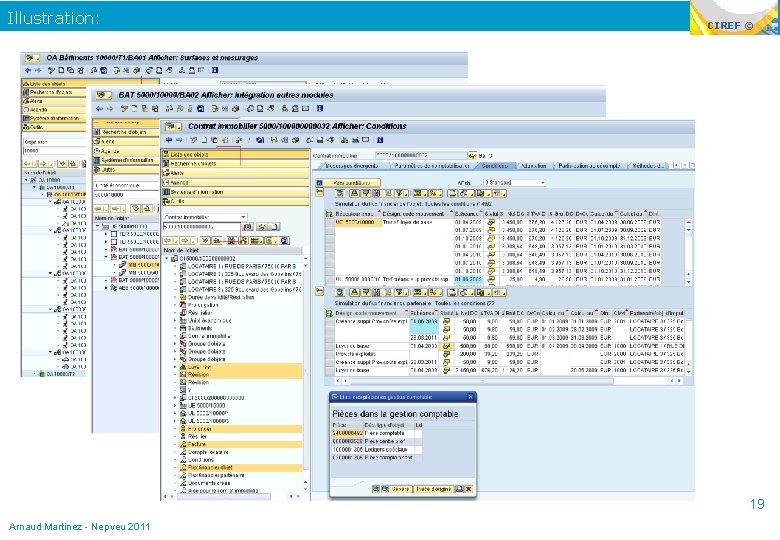Select Prolongation node in contract tree
The image size is (780, 540).
[x=203, y=305]
